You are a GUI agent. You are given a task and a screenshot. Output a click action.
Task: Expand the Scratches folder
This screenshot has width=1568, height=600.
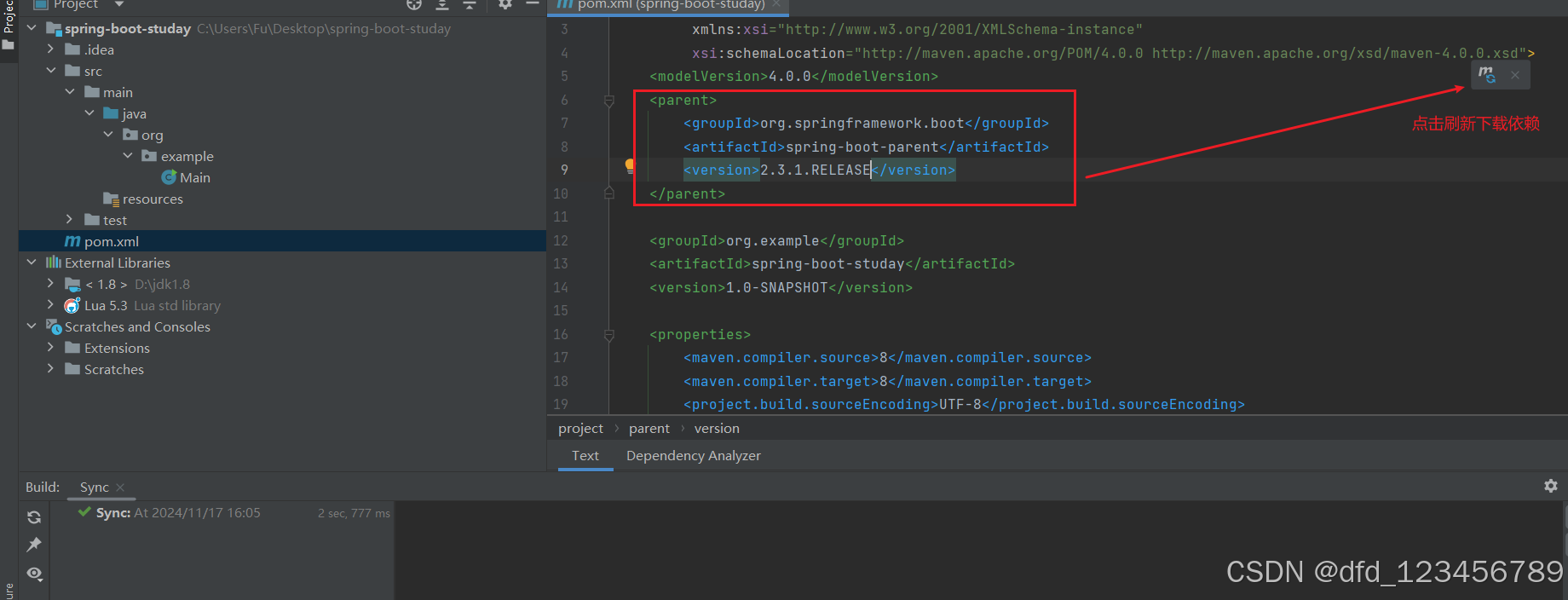tap(51, 369)
